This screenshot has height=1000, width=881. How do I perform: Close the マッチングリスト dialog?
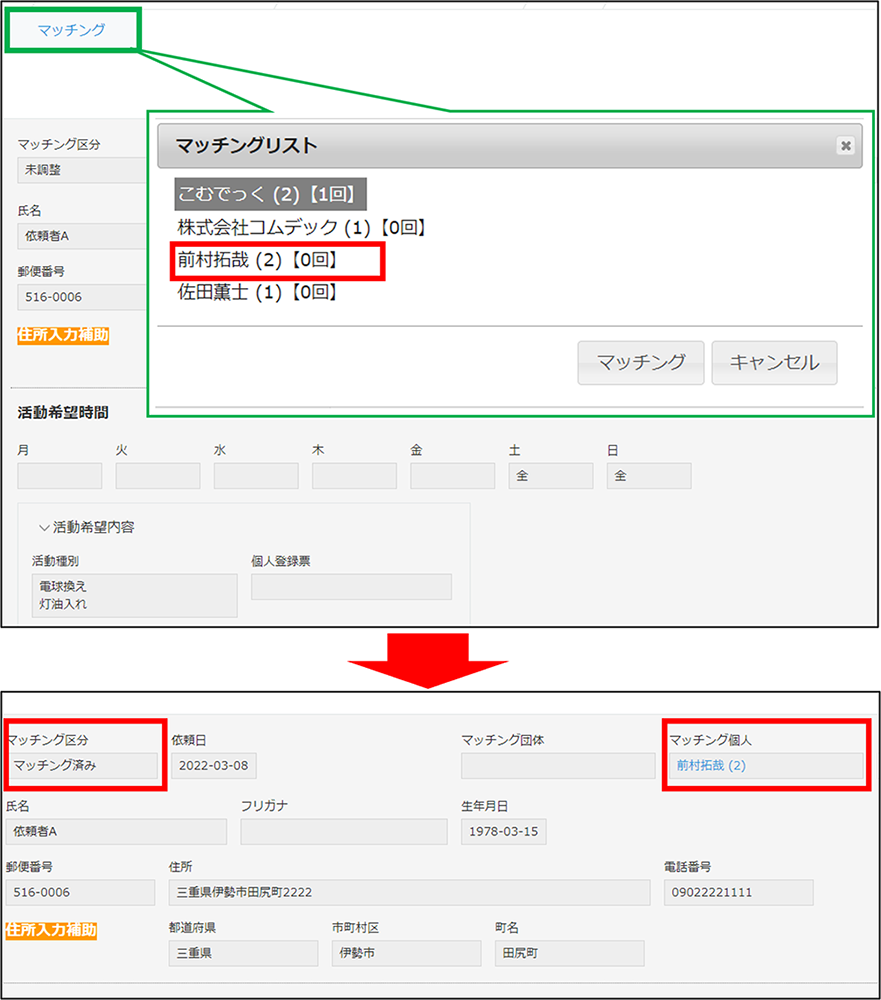click(845, 146)
